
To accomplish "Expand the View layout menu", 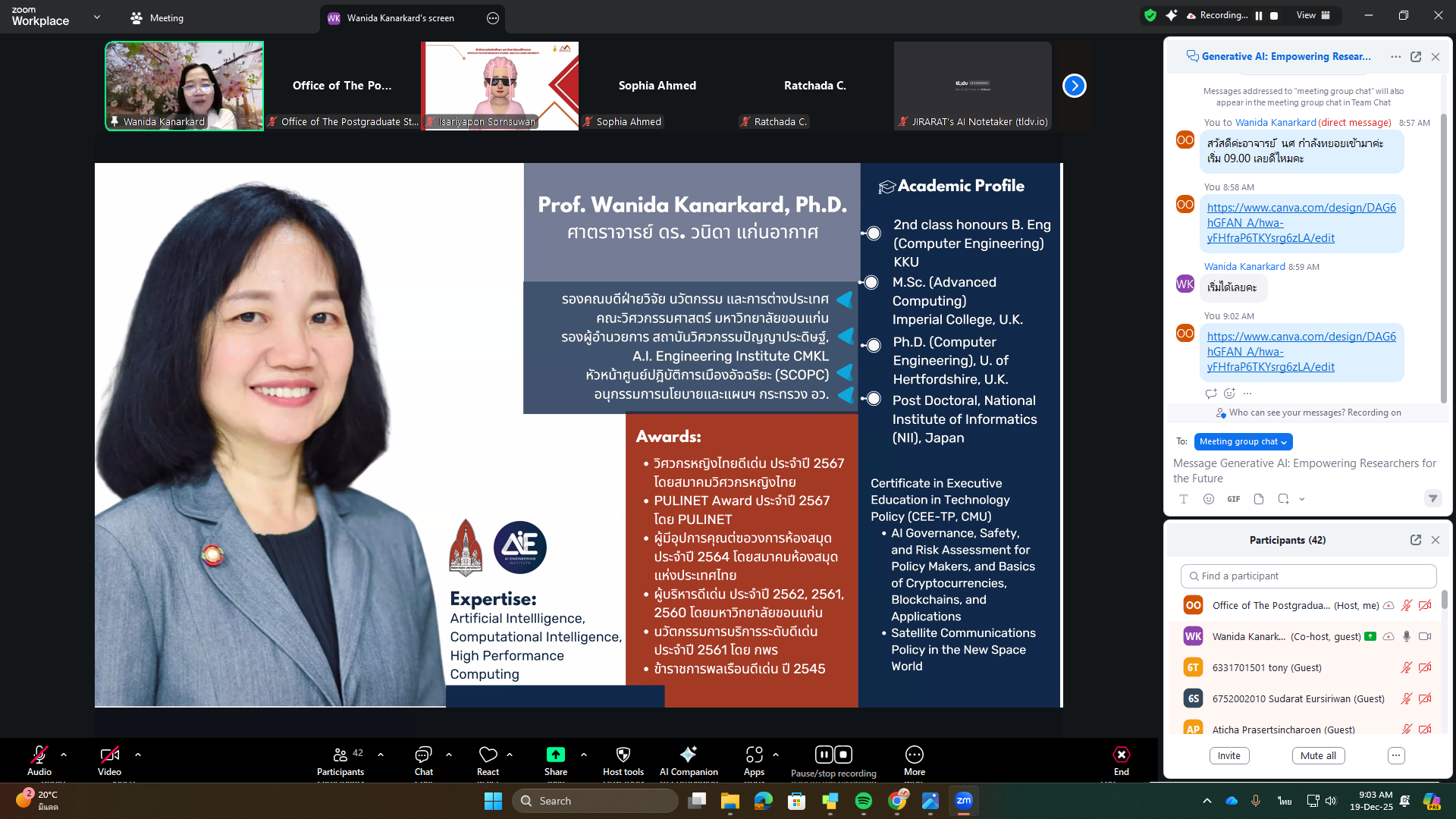I will click(1313, 15).
